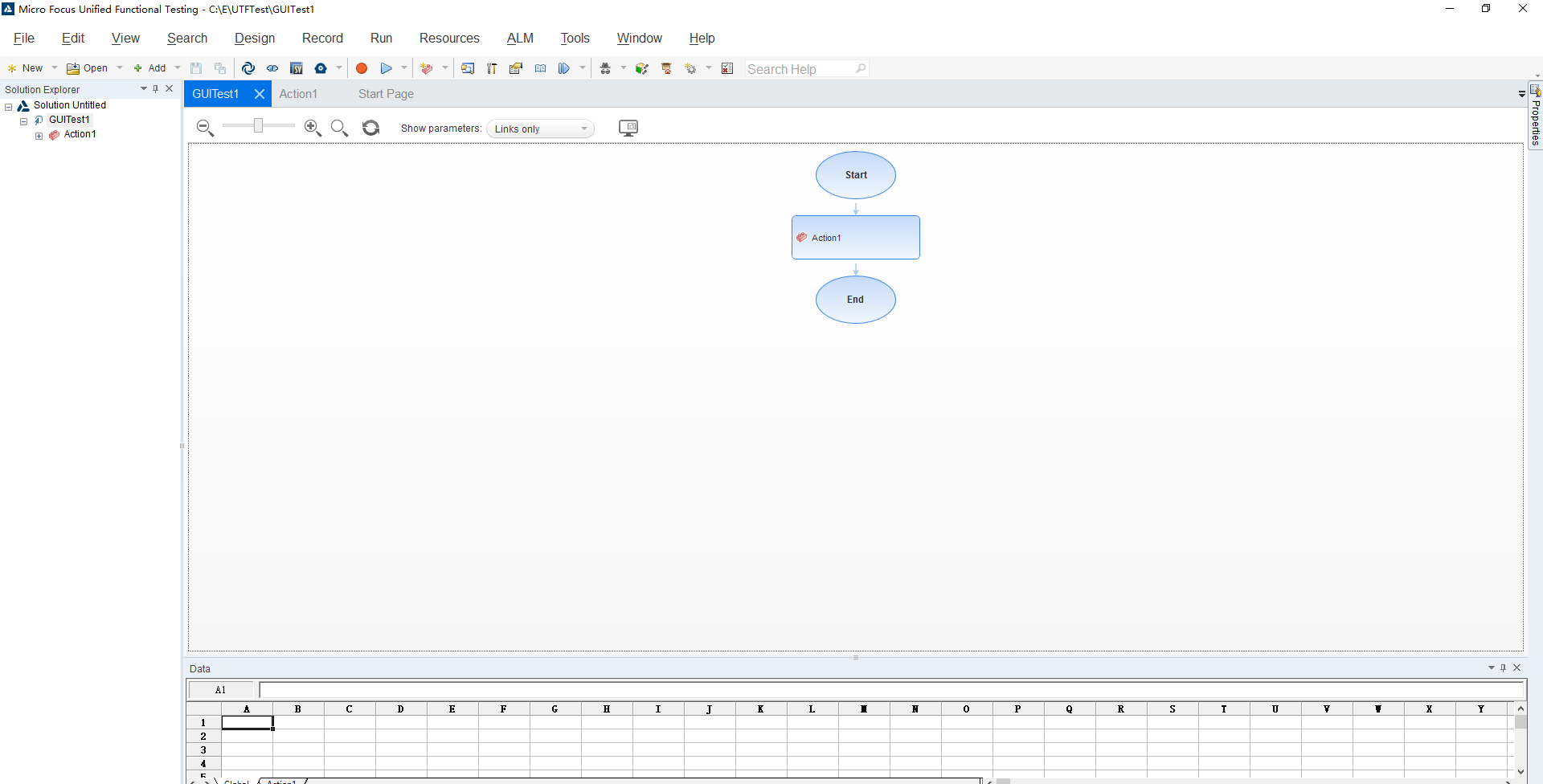Viewport: 1543px width, 784px height.
Task: Expand the Action1 tree node
Action: (39, 136)
